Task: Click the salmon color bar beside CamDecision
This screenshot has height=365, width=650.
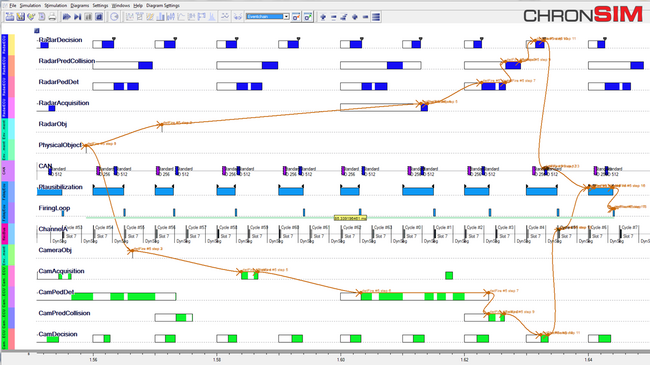Action: pyautogui.click(x=12, y=338)
